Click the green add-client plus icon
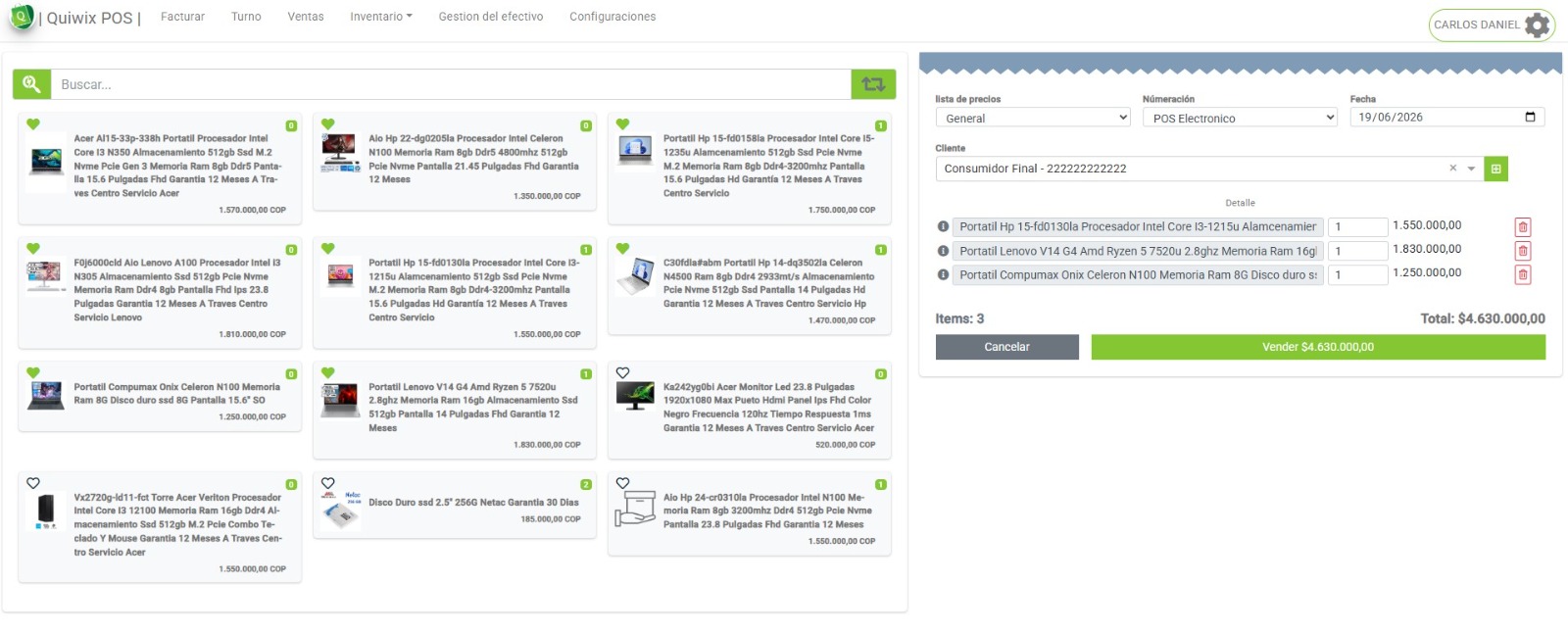Screen dimensions: 1568x633 1495,169
